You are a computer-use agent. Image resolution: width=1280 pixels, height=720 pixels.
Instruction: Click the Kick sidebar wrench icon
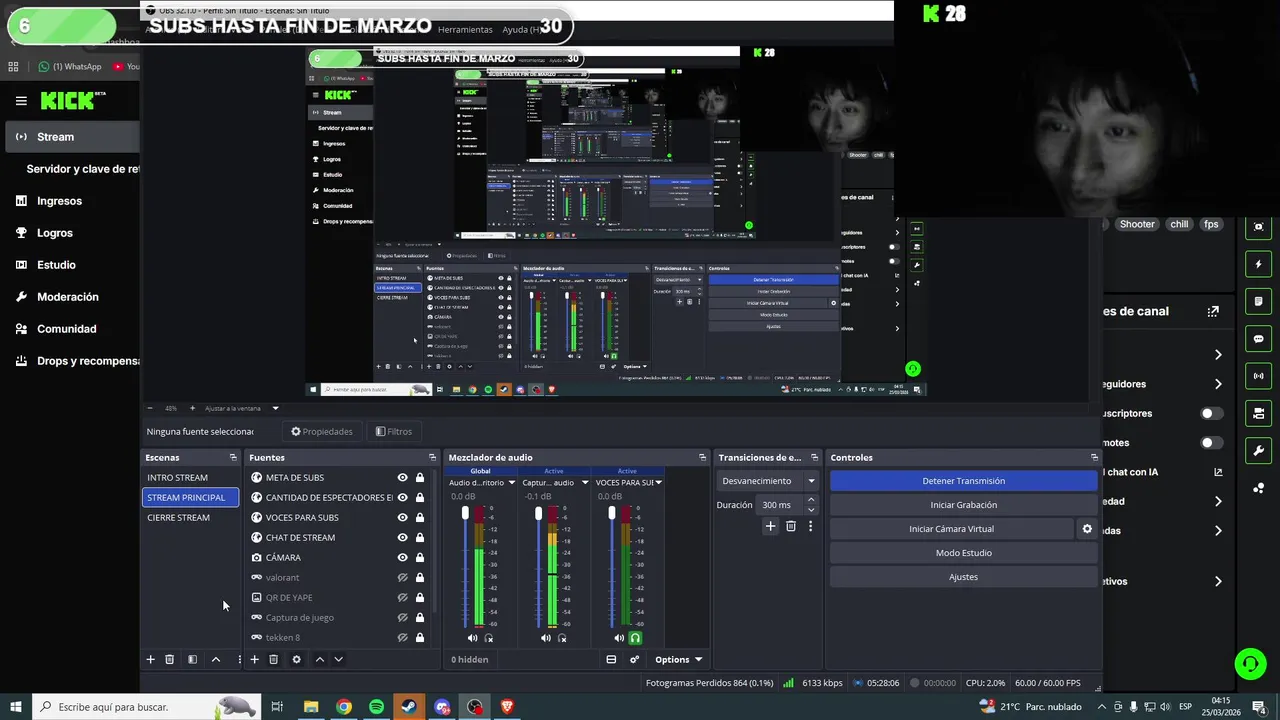[1258, 450]
